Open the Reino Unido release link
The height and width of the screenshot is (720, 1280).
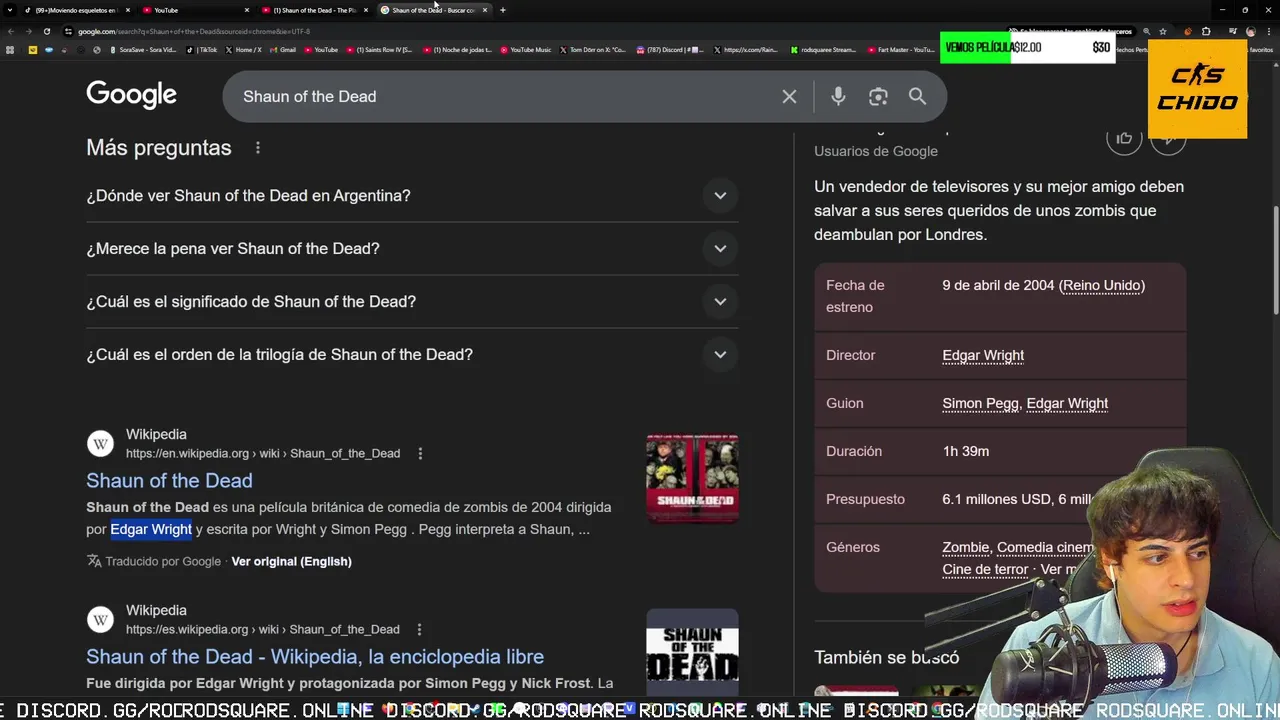(x=1102, y=285)
